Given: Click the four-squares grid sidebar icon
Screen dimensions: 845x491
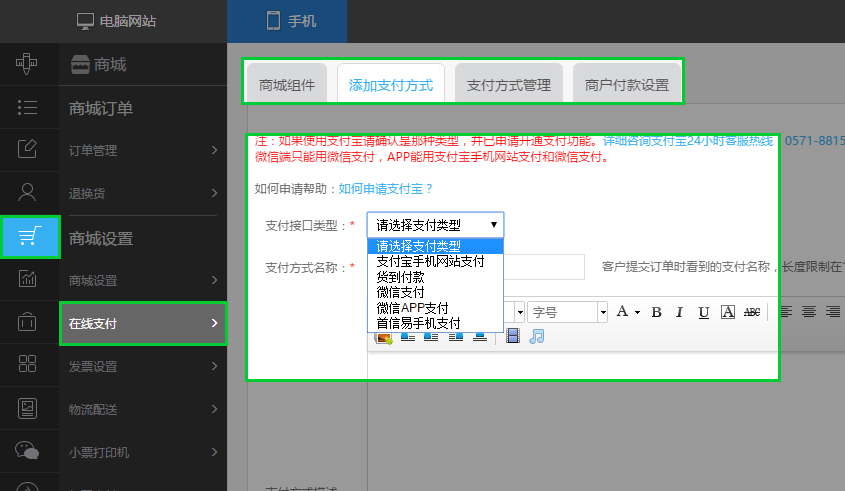Looking at the screenshot, I should coord(29,365).
